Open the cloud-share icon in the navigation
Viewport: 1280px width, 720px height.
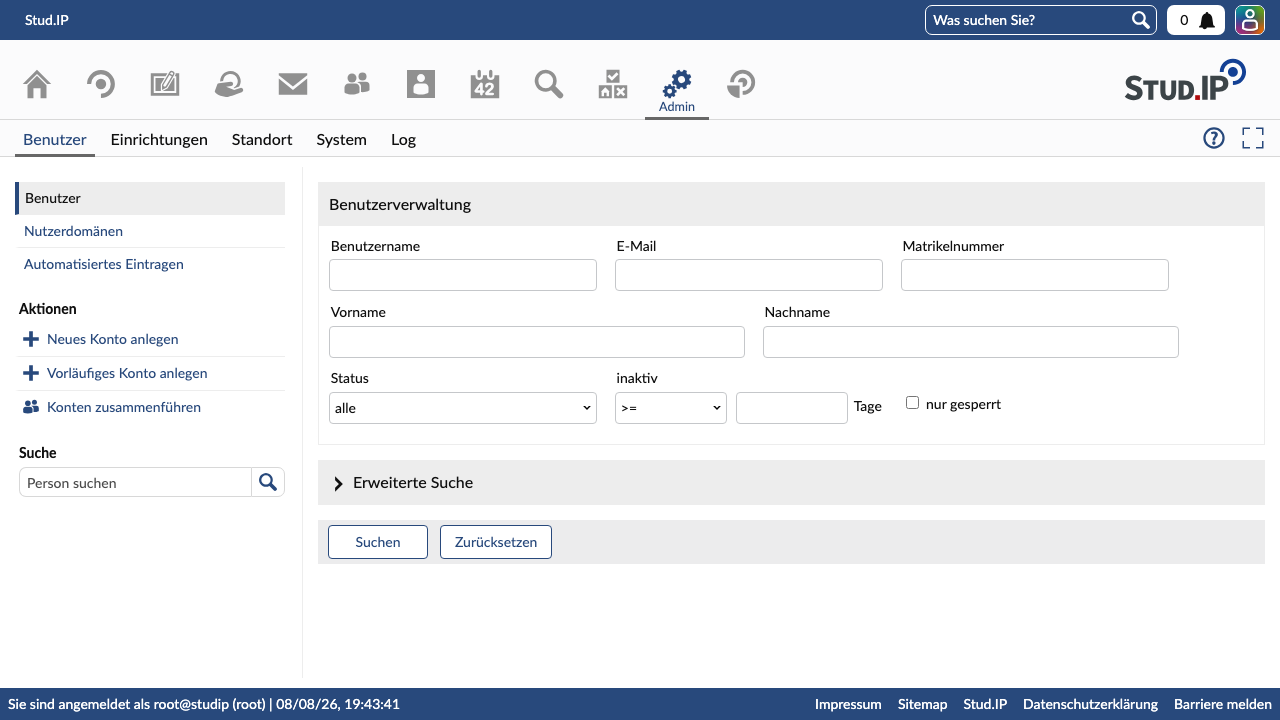(229, 84)
